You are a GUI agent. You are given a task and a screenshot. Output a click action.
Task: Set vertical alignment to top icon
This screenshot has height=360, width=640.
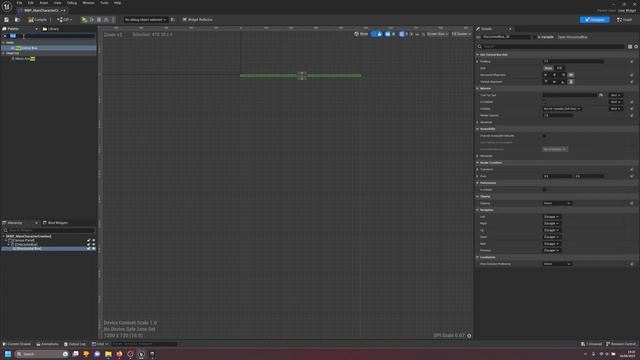pos(546,82)
